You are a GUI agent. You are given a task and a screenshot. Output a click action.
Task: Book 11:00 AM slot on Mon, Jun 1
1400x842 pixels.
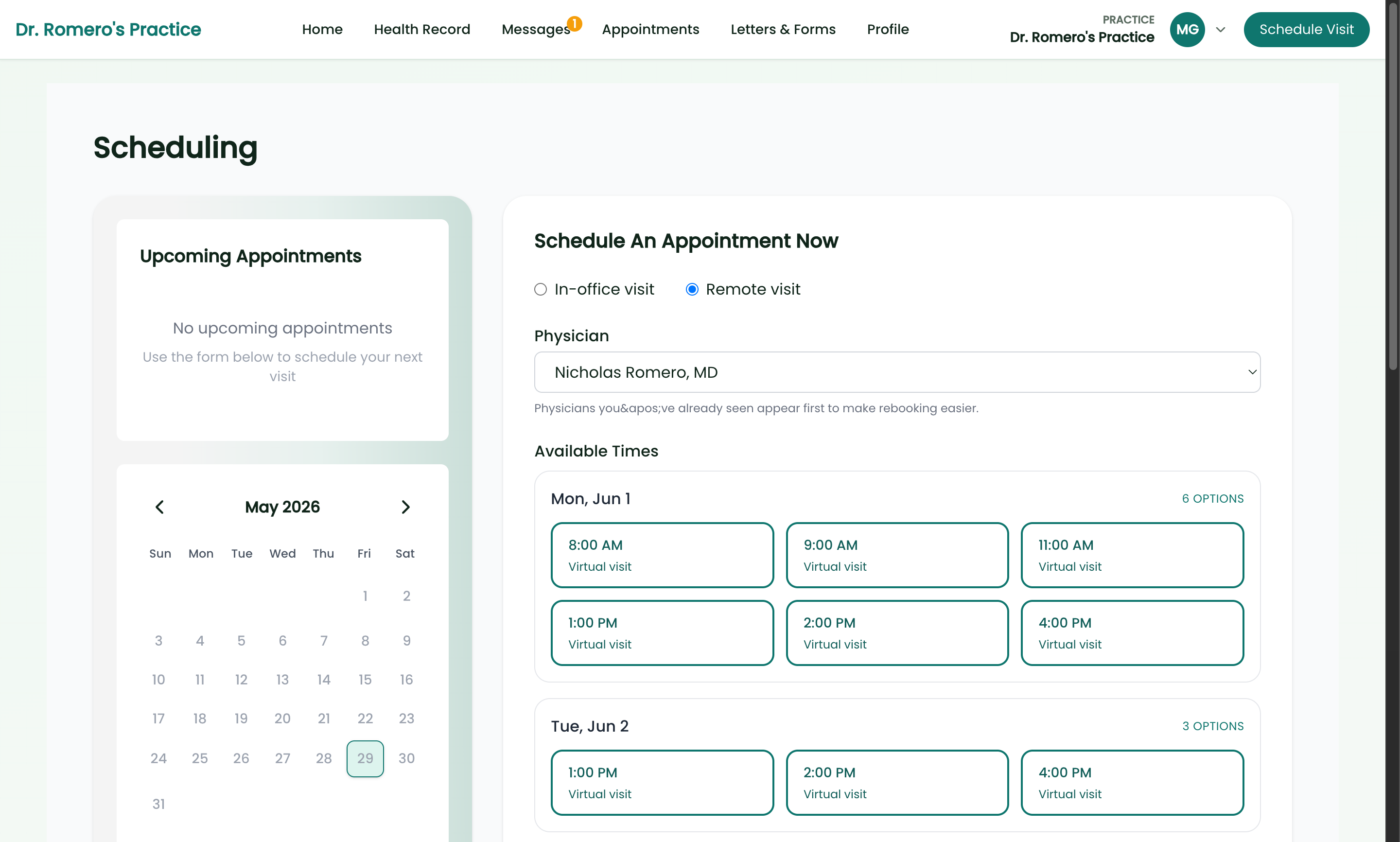coord(1132,555)
